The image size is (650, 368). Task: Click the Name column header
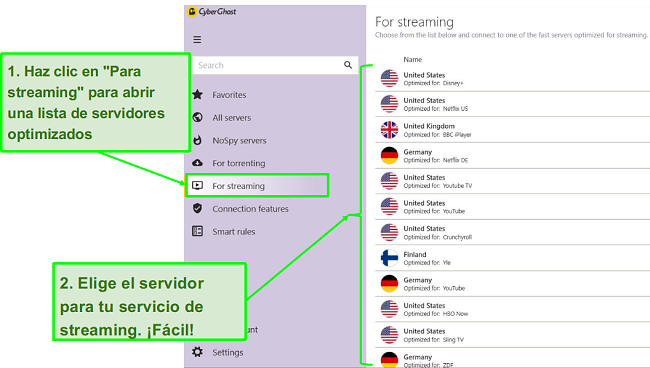pos(412,59)
